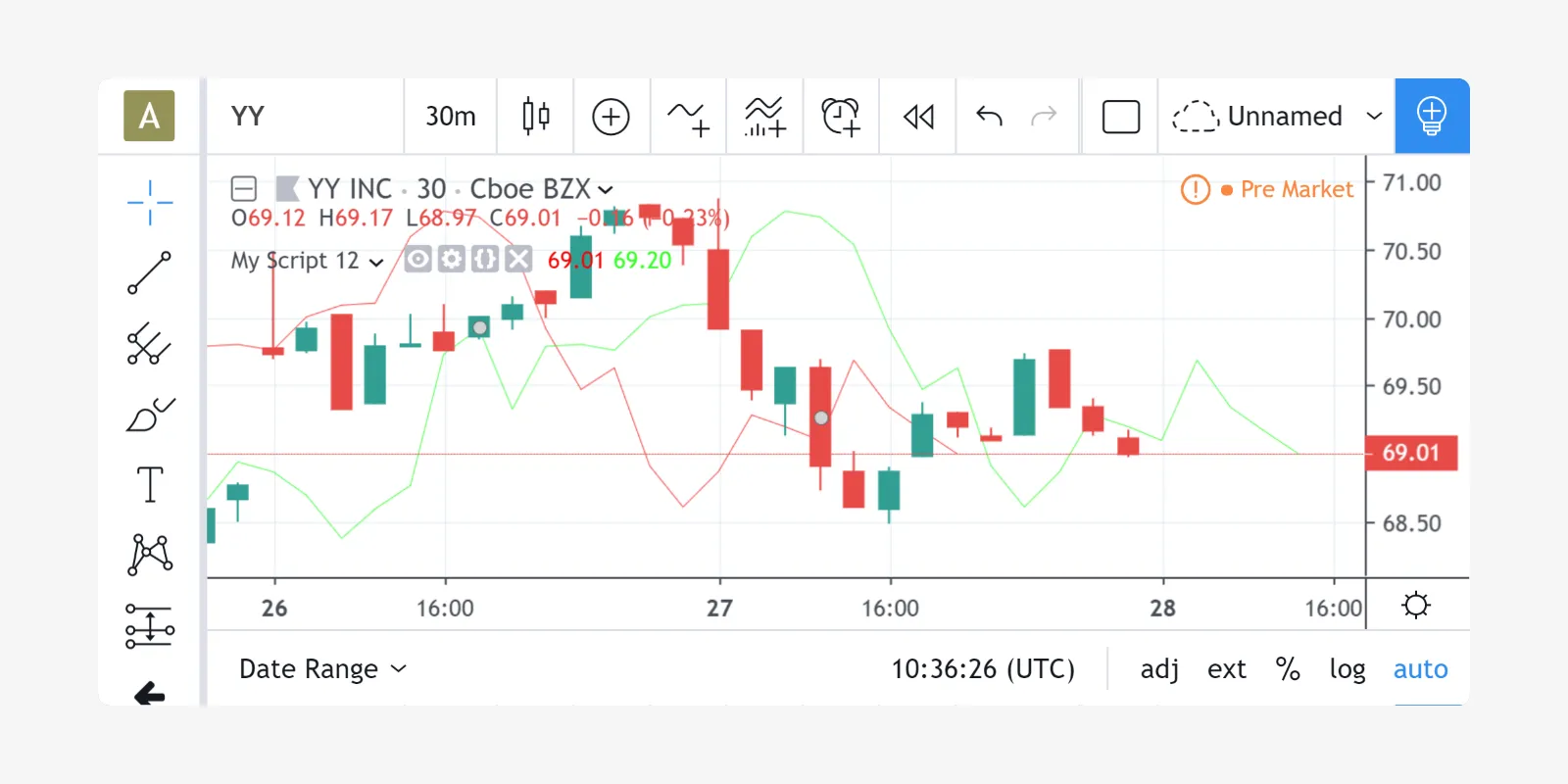
Task: Select the crosshair cursor tool
Action: [x=150, y=202]
